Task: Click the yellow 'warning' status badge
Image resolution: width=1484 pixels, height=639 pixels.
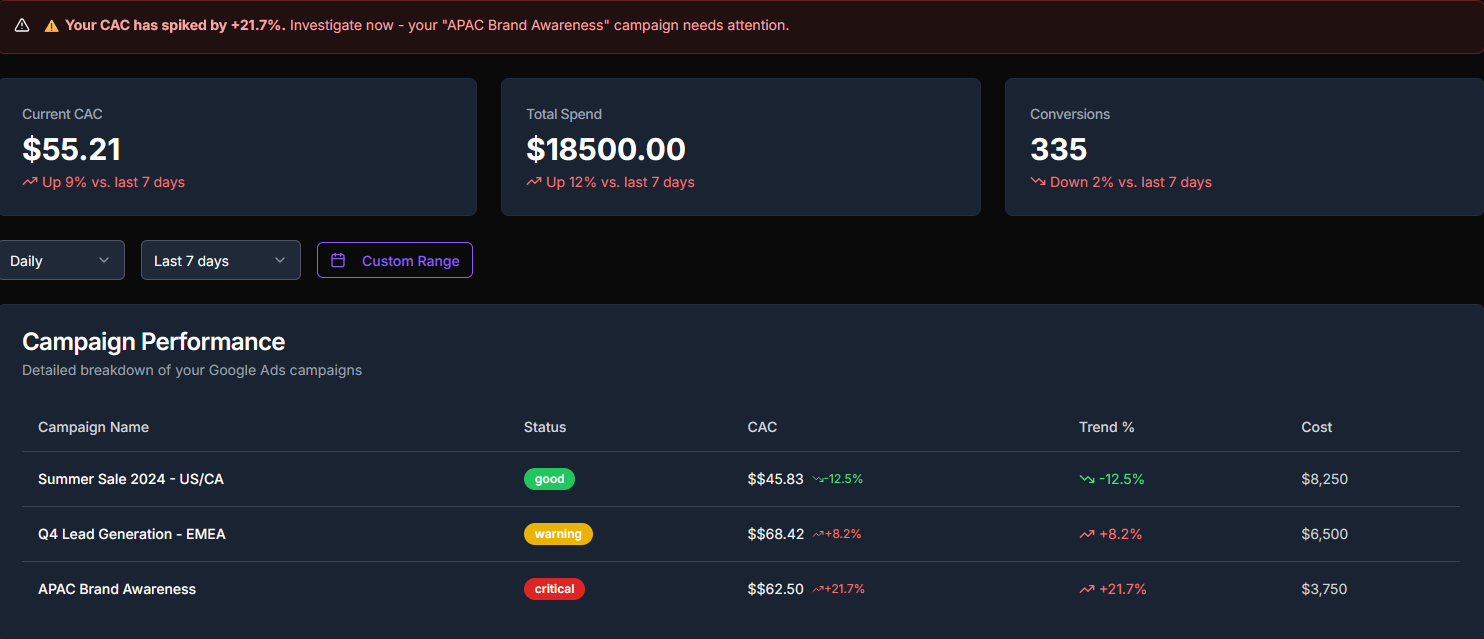Action: click(558, 534)
